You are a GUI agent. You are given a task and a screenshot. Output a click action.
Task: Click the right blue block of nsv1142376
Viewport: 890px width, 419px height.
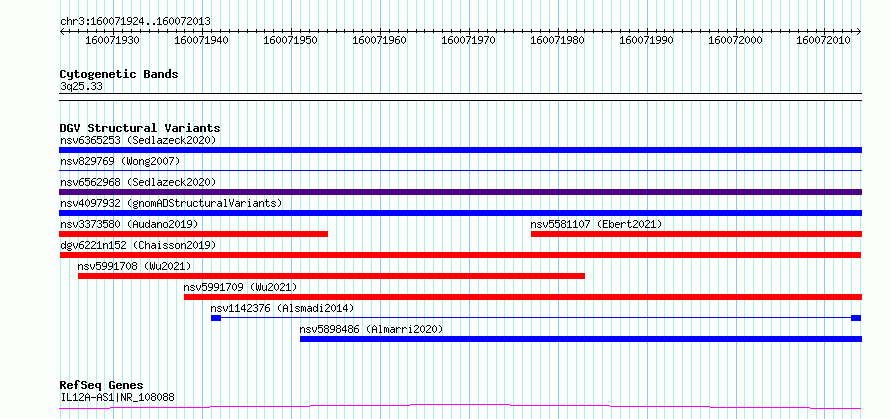pyautogui.click(x=856, y=318)
